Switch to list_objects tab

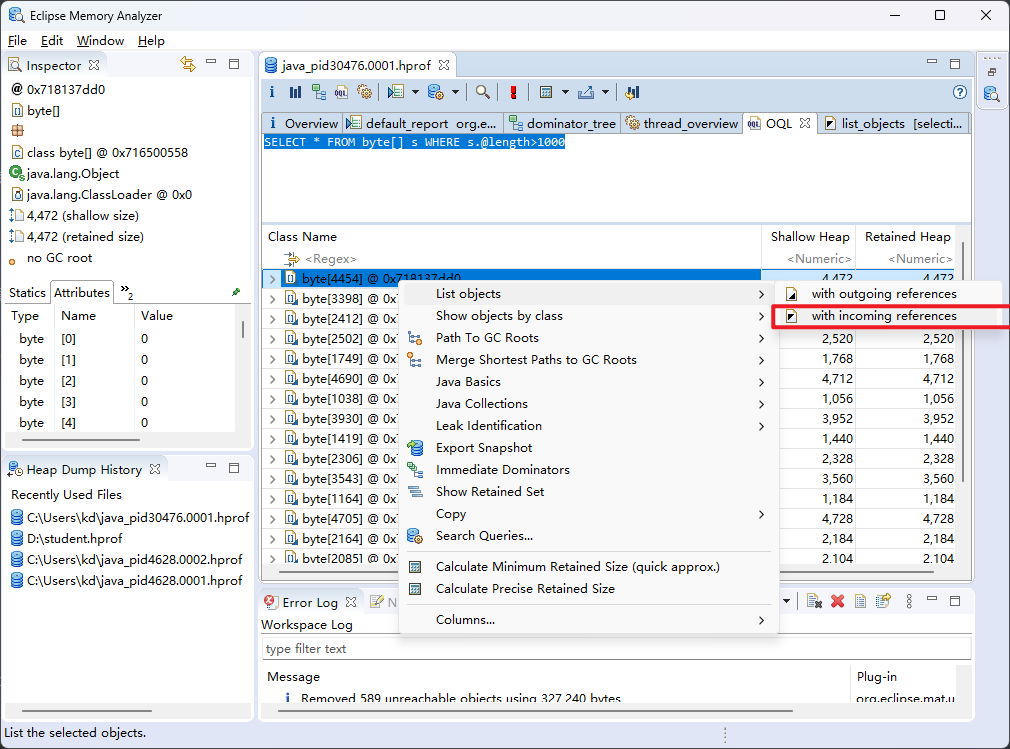click(893, 123)
